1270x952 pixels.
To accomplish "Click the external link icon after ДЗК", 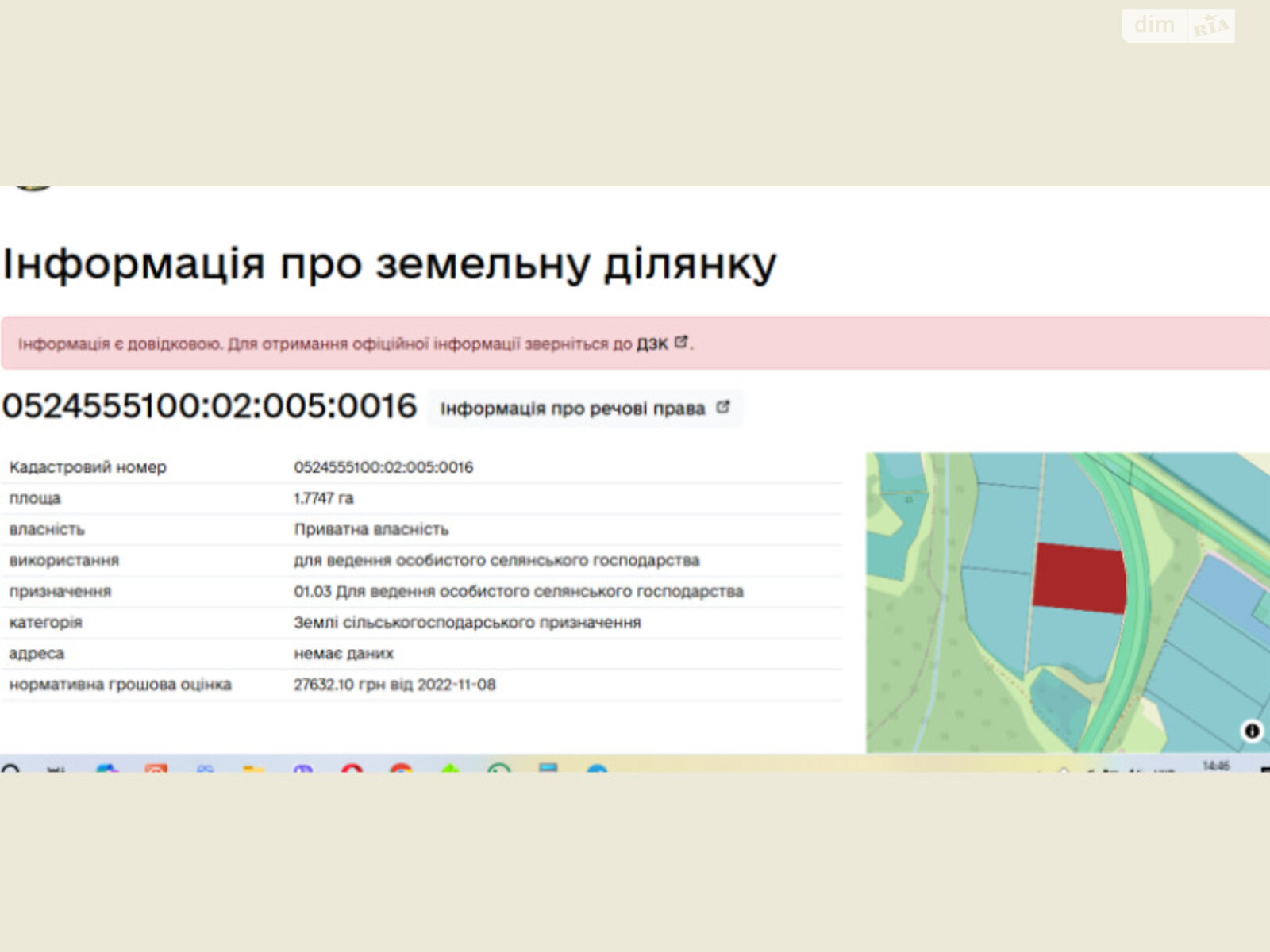I will [681, 343].
